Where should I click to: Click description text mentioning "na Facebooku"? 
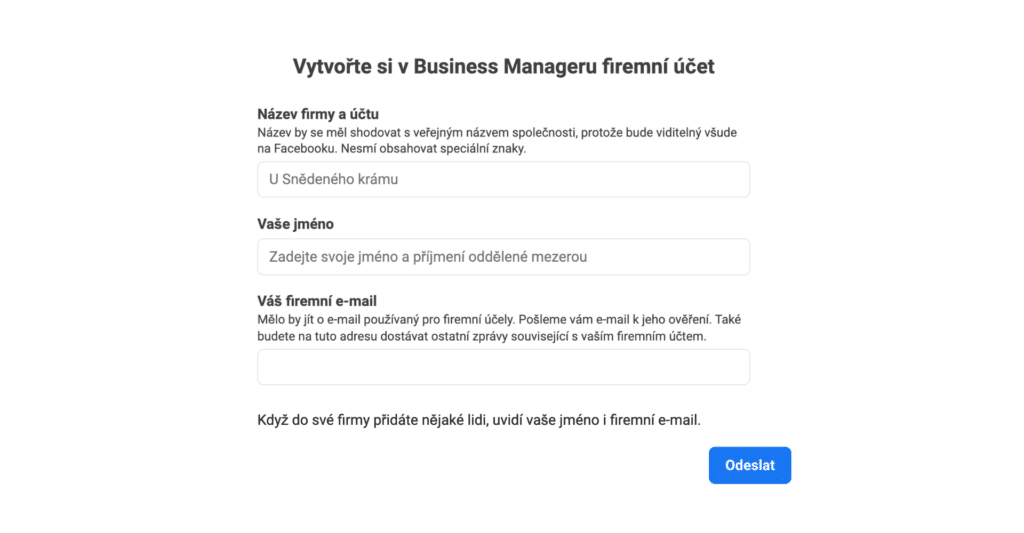click(x=497, y=140)
